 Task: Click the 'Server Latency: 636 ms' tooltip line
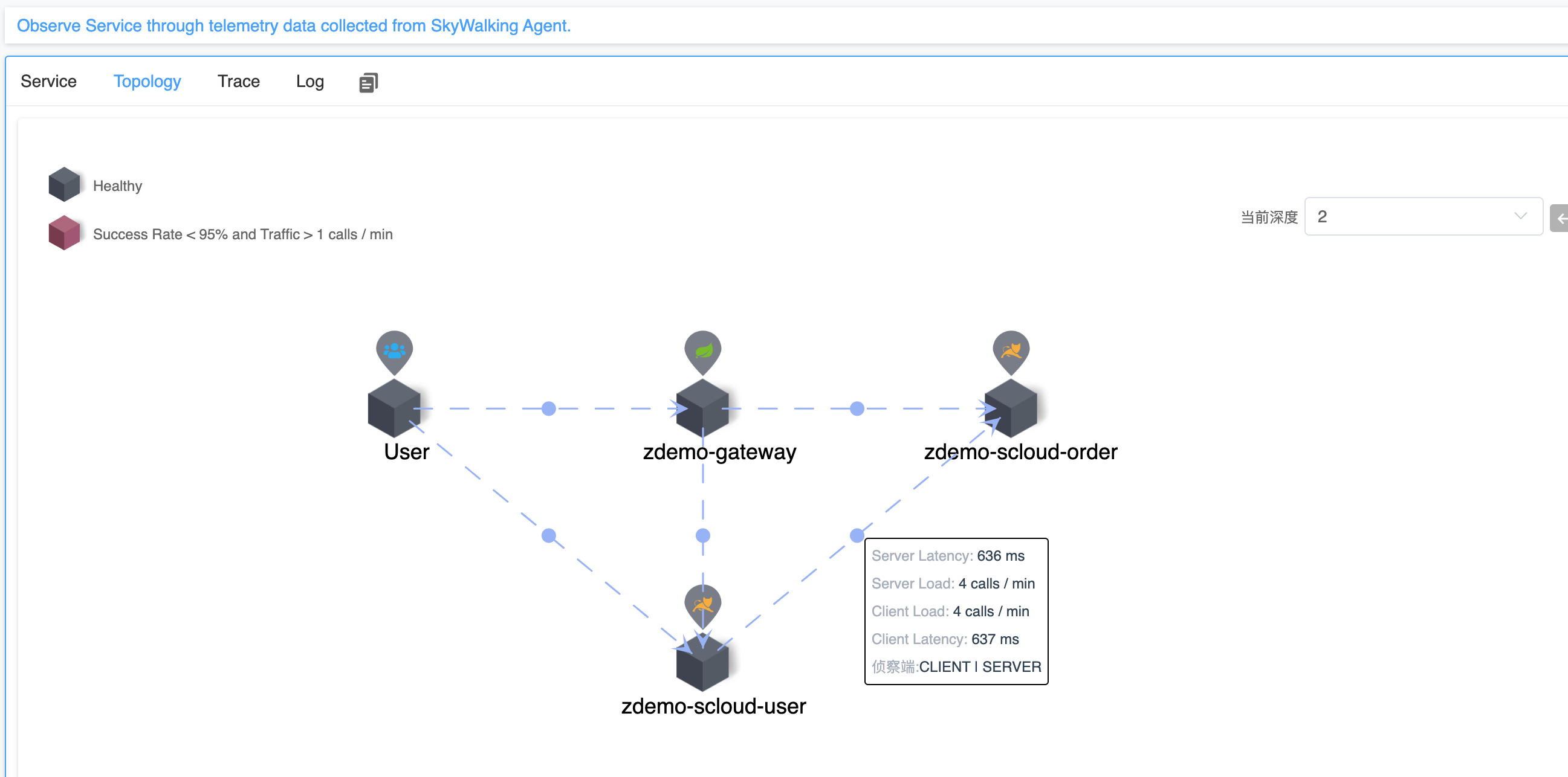click(x=948, y=555)
